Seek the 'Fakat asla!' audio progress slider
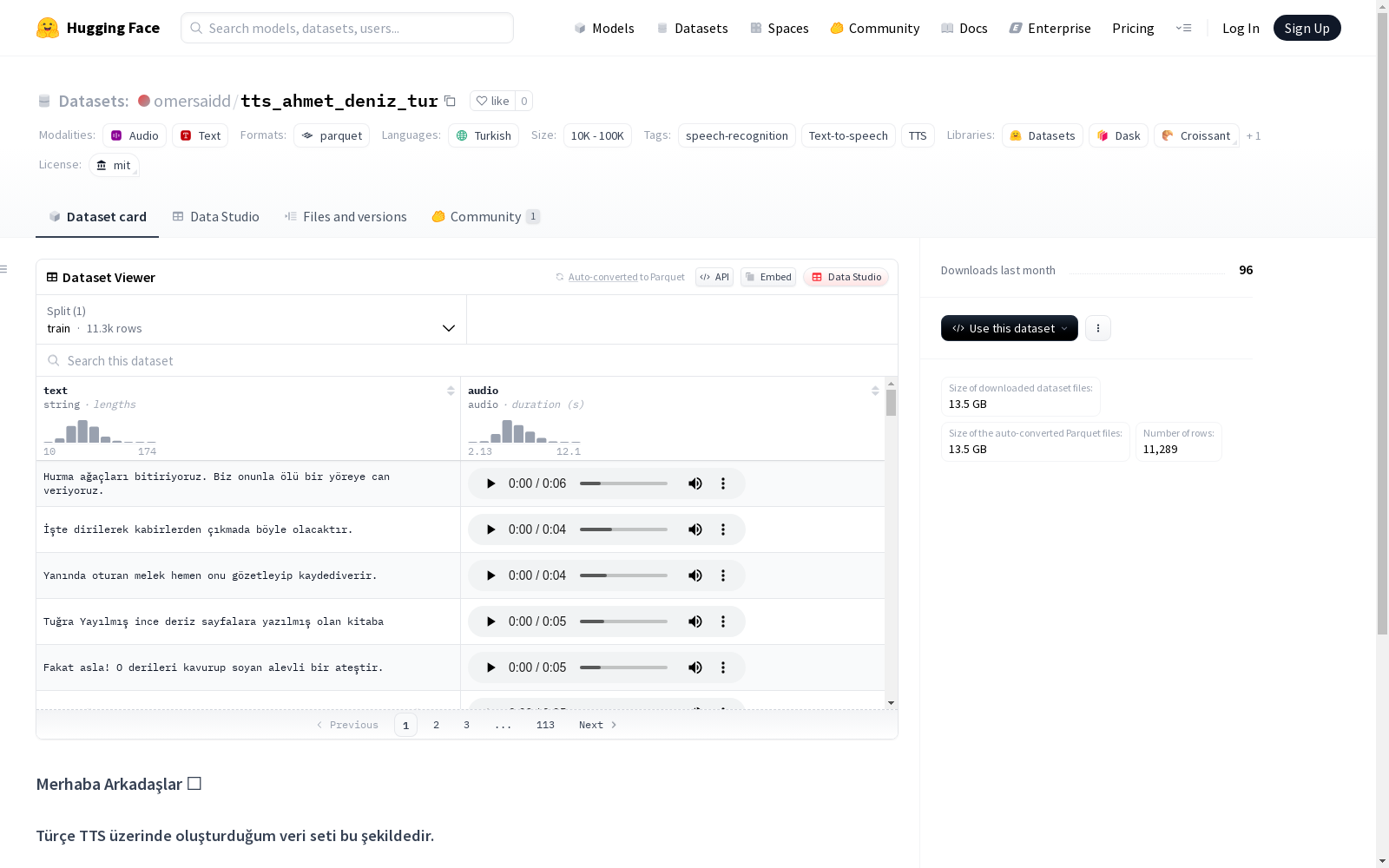 pyautogui.click(x=623, y=667)
